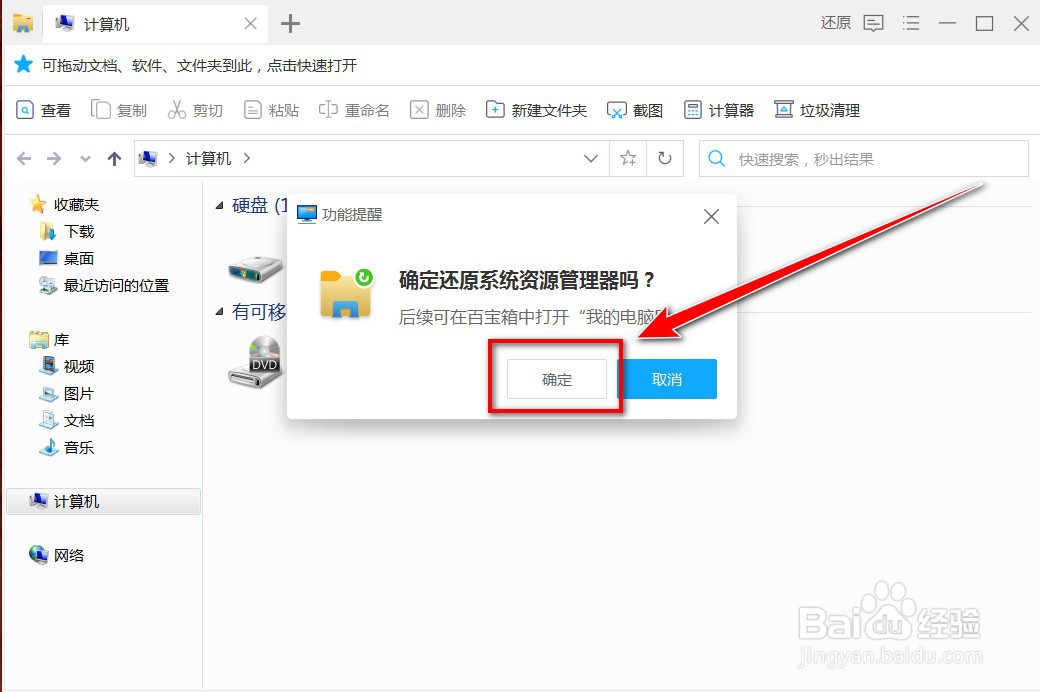Expand chevron after 计算机 breadcrumb
Viewport: 1040px width, 692px height.
247,159
